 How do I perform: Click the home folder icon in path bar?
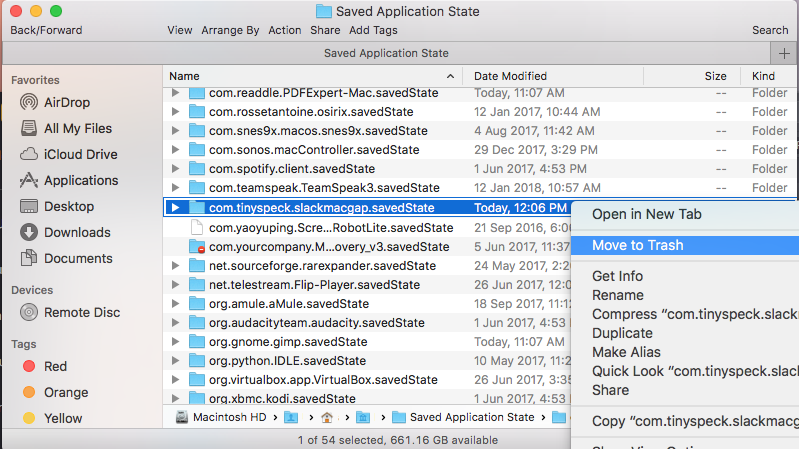[x=327, y=417]
